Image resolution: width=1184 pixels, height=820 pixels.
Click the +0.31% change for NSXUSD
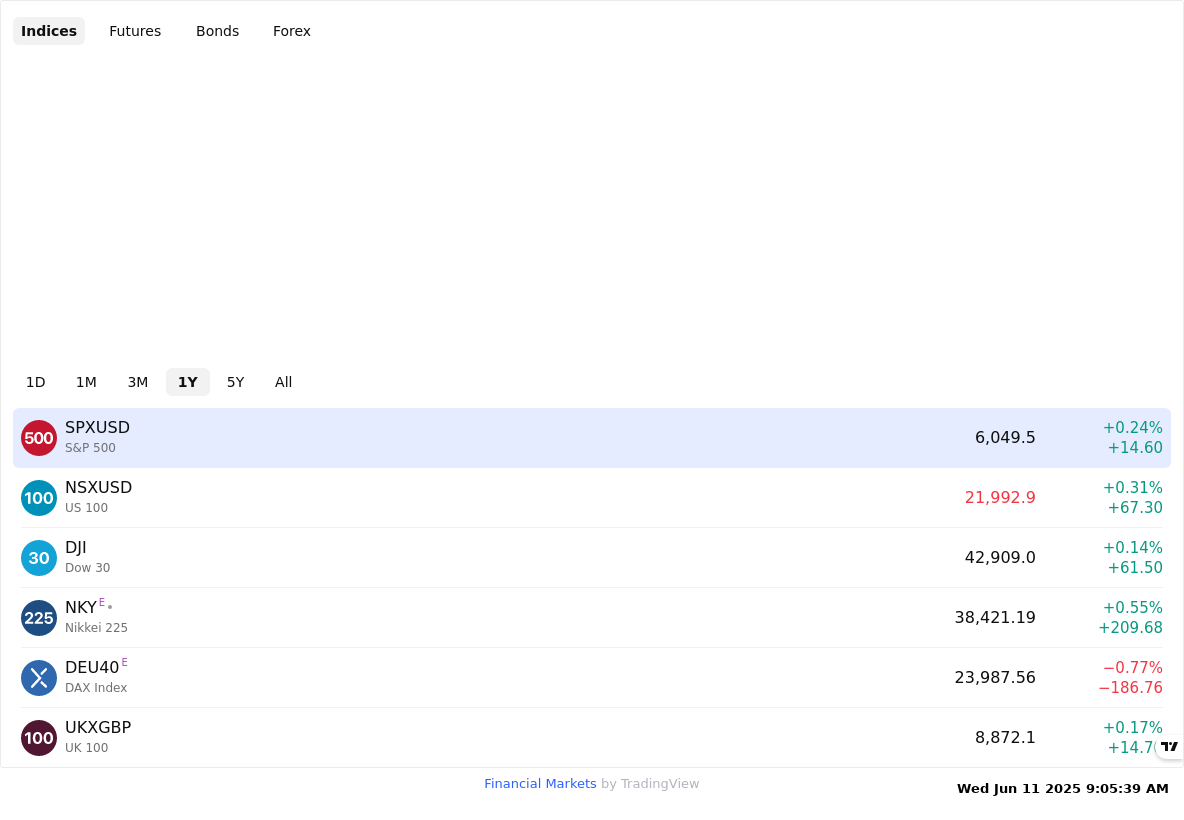(1133, 488)
